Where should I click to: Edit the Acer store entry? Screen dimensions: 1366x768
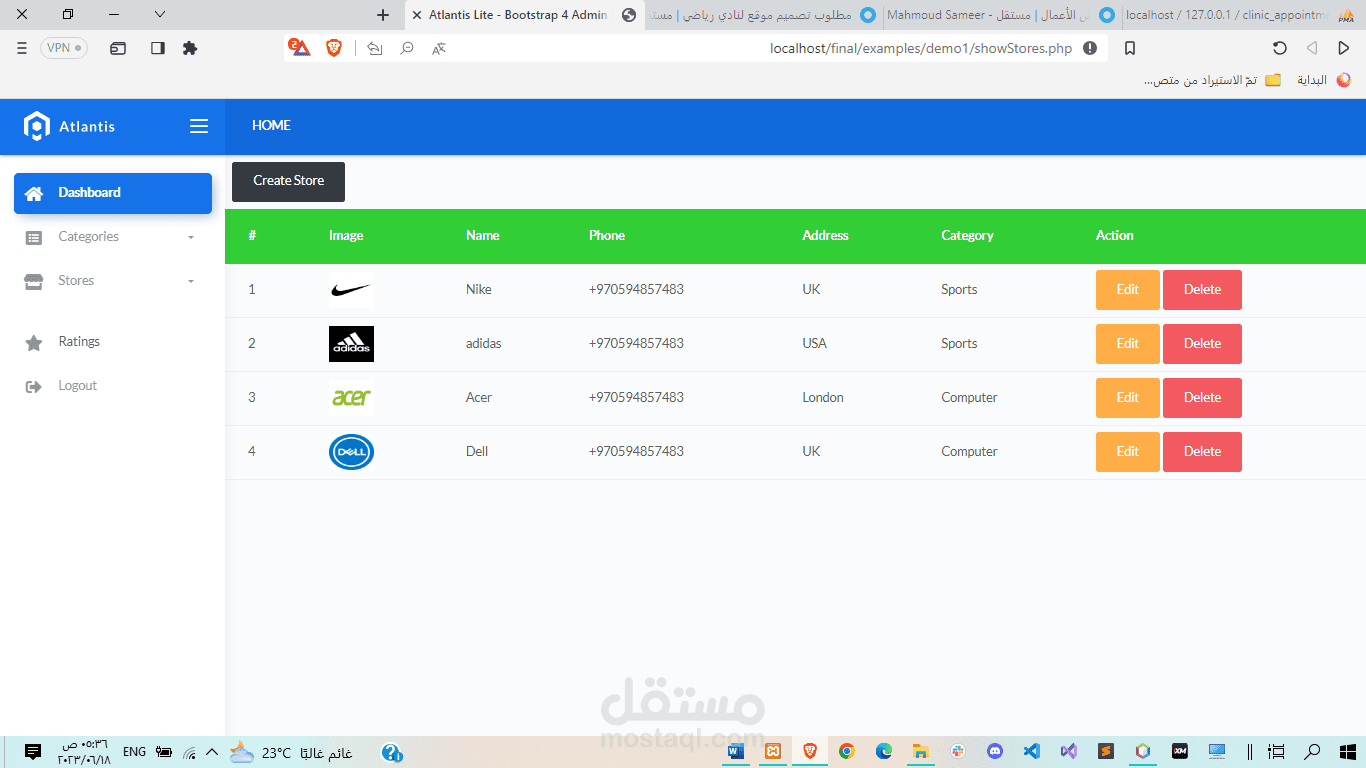[1127, 398]
